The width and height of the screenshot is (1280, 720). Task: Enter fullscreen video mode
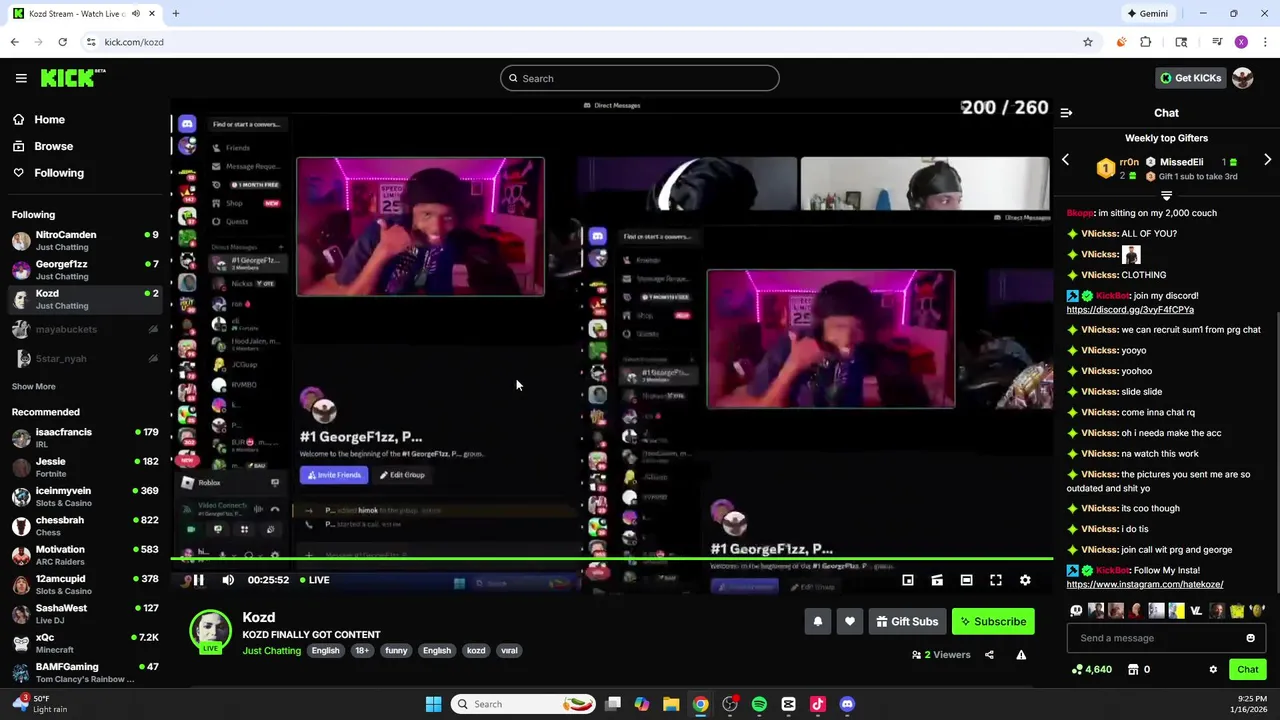coord(996,580)
